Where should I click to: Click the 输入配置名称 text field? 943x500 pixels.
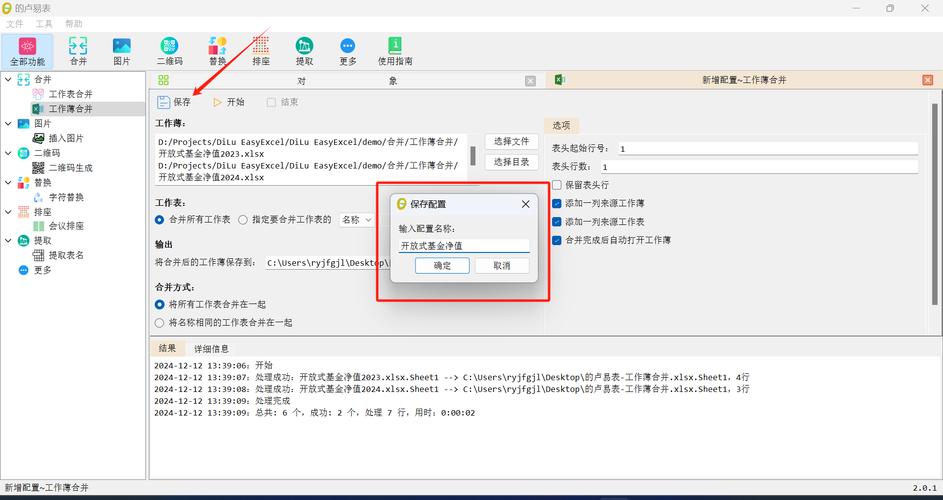click(x=464, y=245)
